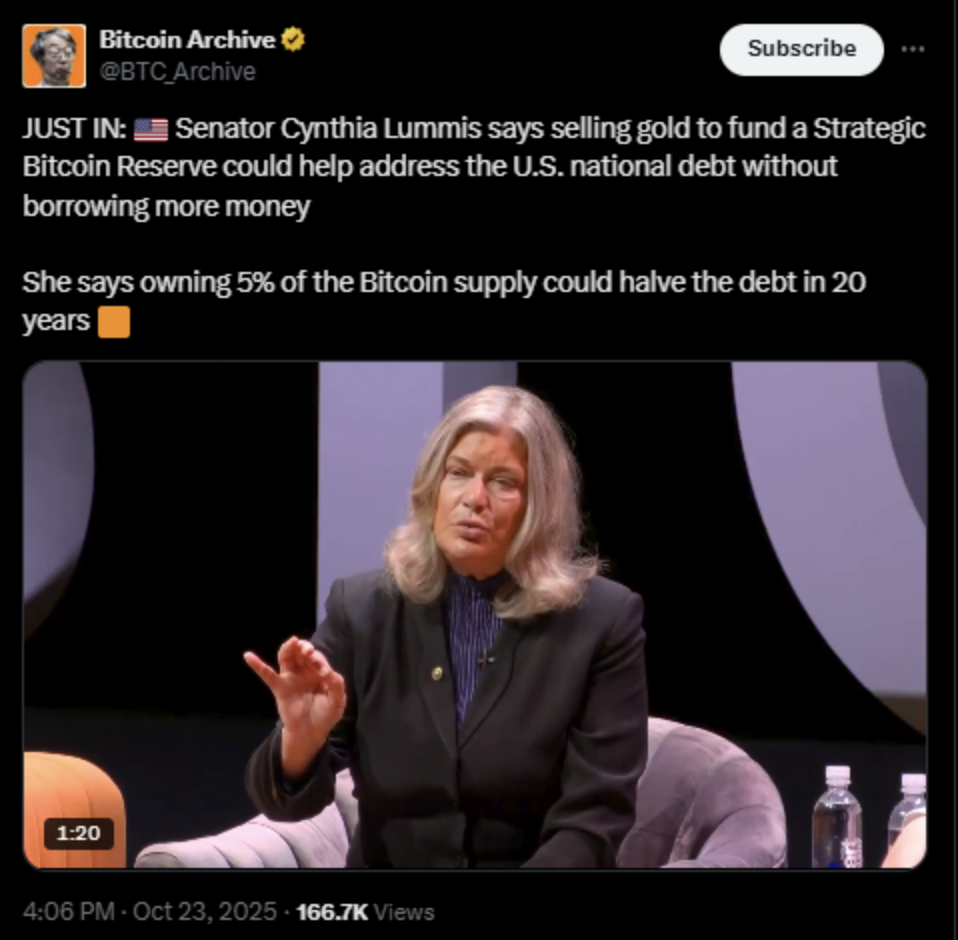Screen dimensions: 958x940
Task: Play the Senator Lummis video
Action: (475, 614)
